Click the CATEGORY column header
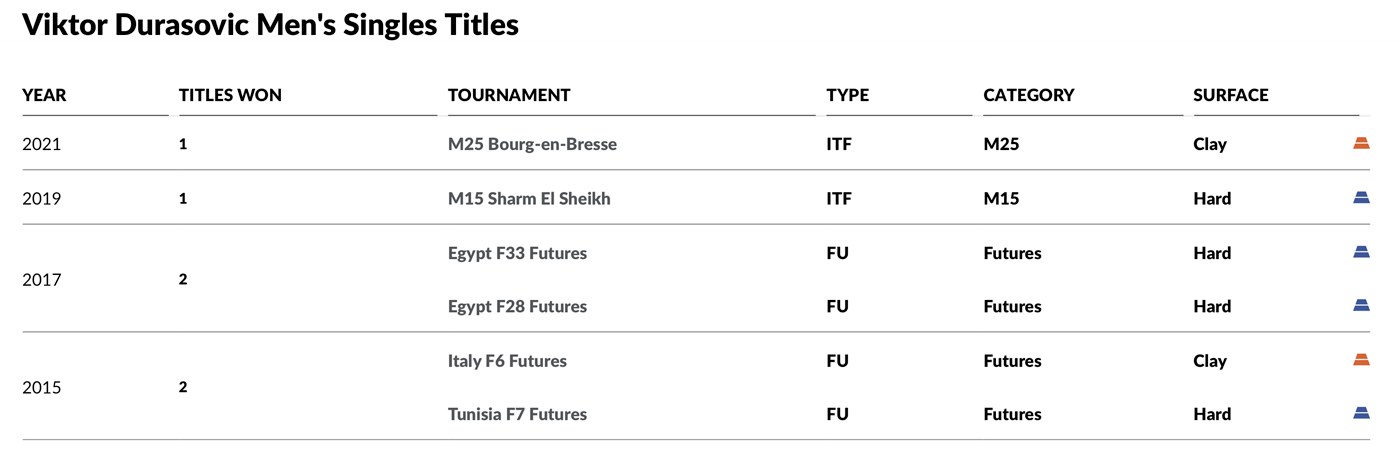 click(x=1029, y=95)
